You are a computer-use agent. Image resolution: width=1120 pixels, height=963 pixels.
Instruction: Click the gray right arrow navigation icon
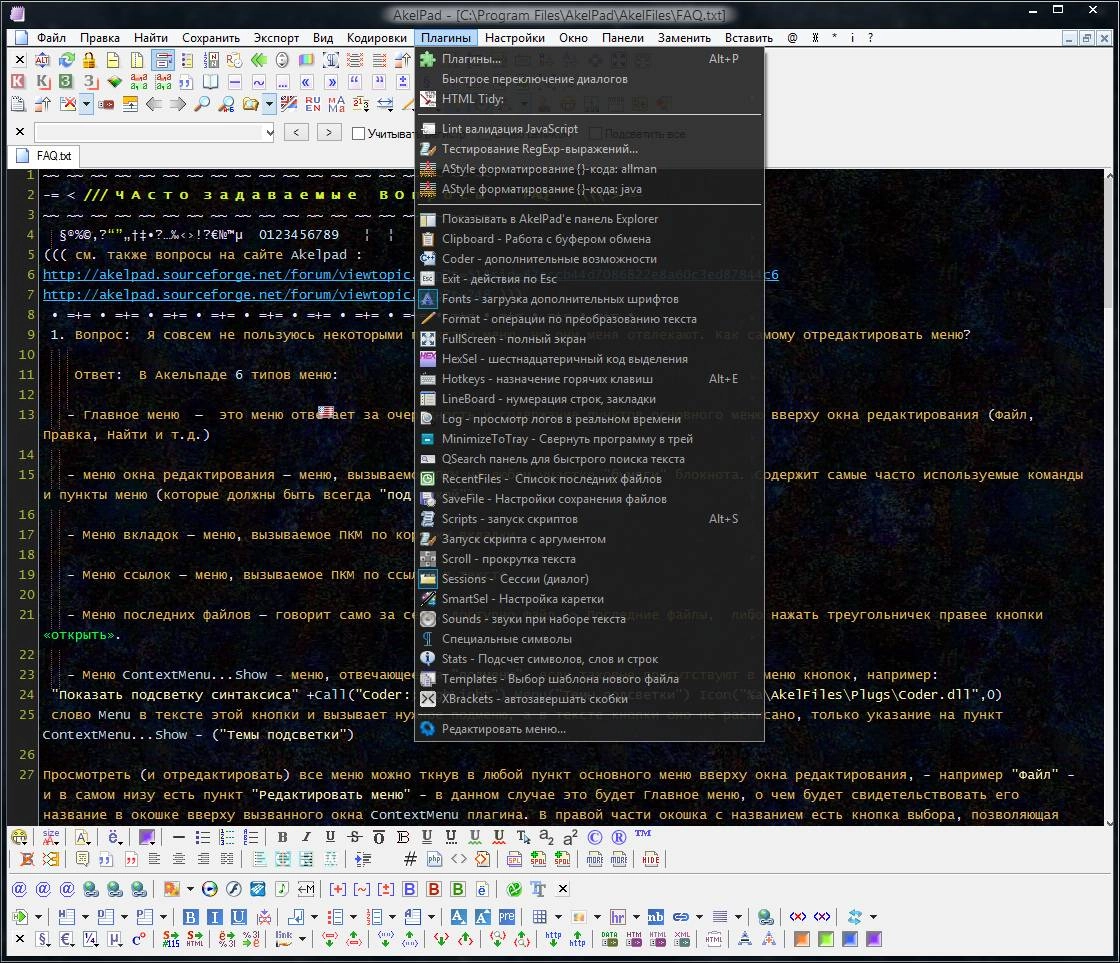tap(178, 104)
